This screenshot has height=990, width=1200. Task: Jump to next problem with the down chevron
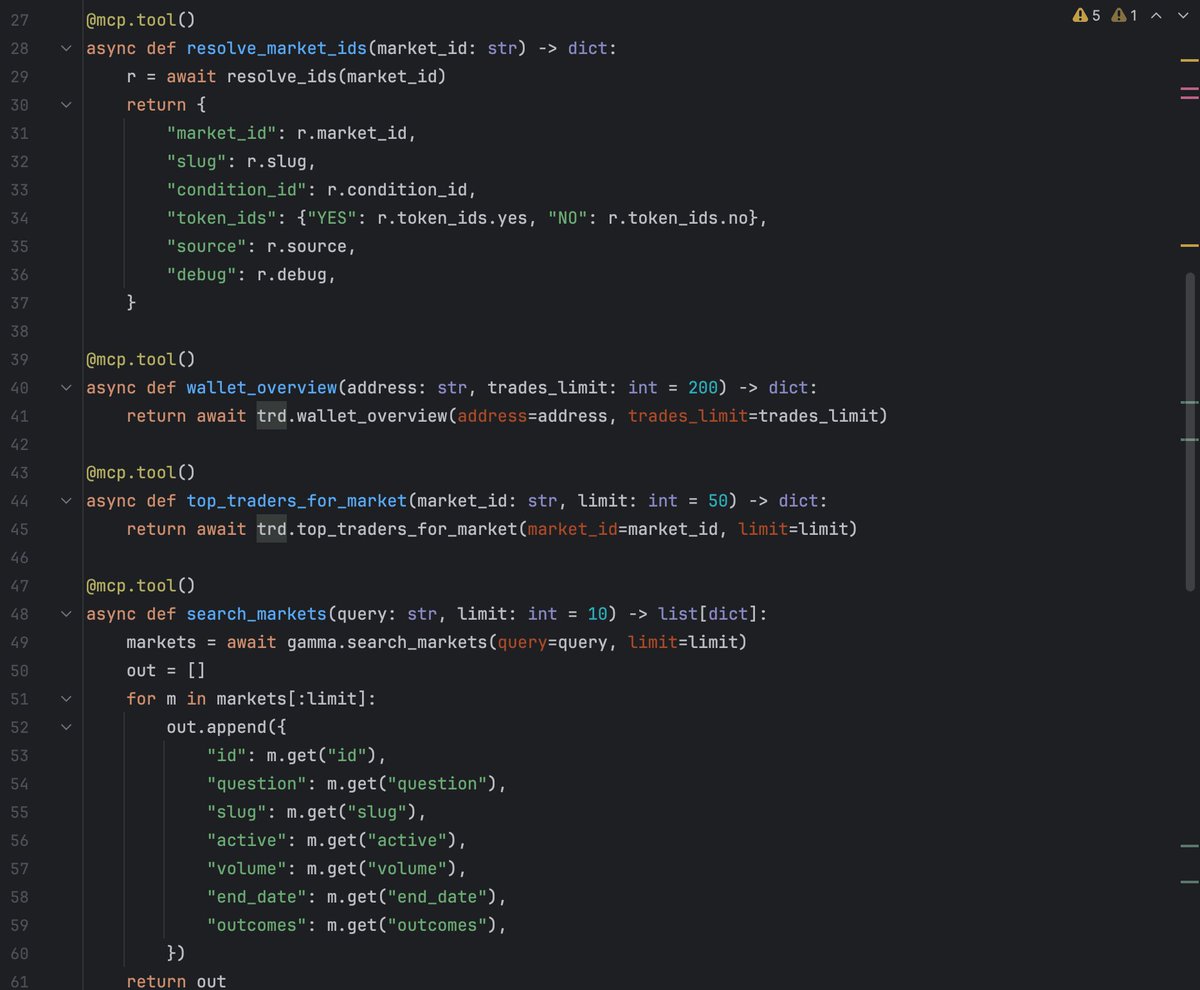point(1184,15)
